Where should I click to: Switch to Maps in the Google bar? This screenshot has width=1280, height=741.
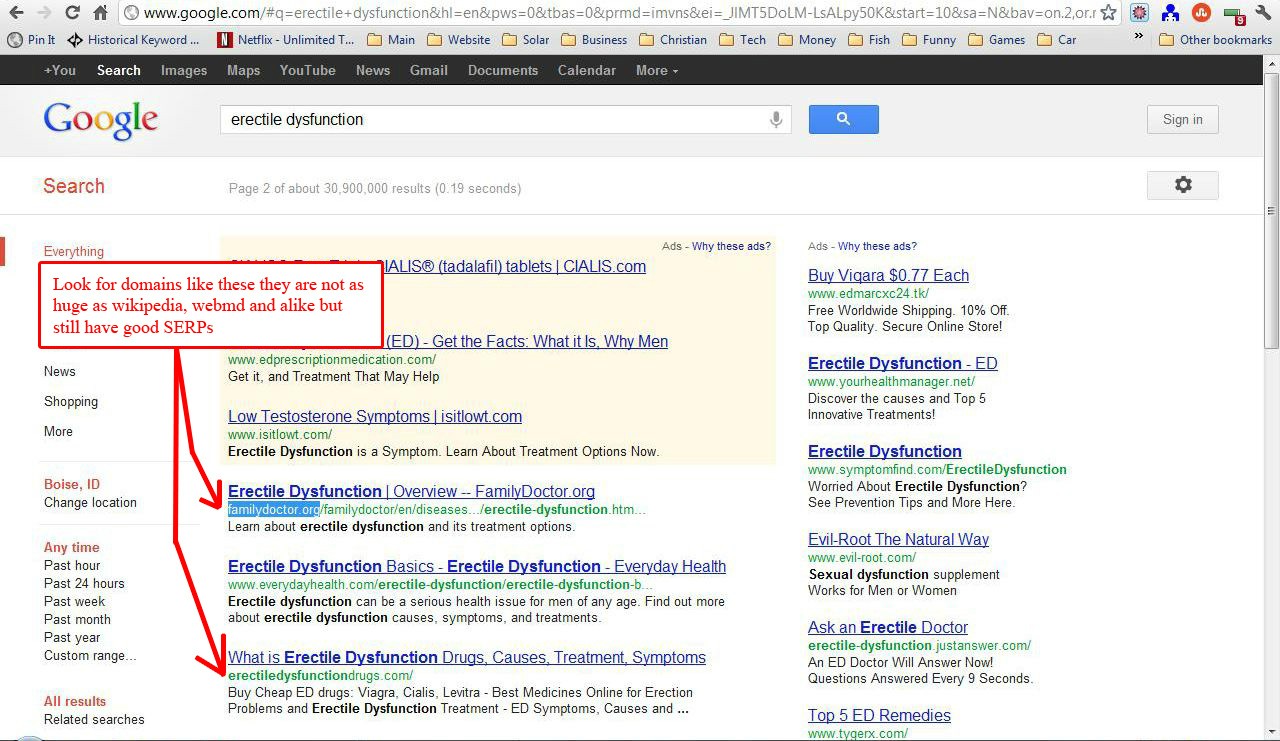[243, 70]
